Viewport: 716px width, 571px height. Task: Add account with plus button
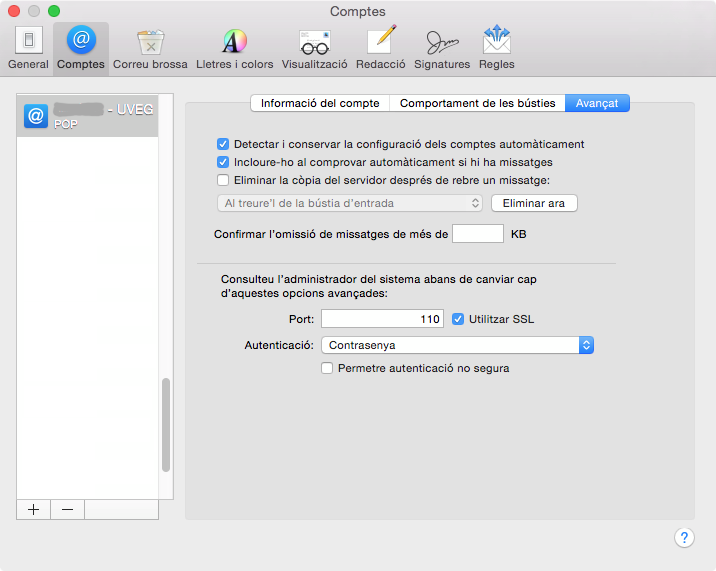(x=33, y=509)
